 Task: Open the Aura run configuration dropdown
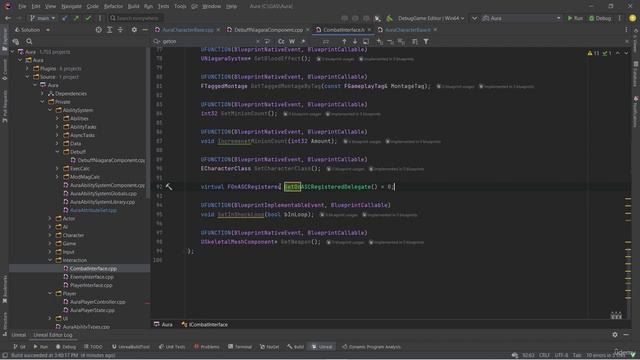point(521,18)
